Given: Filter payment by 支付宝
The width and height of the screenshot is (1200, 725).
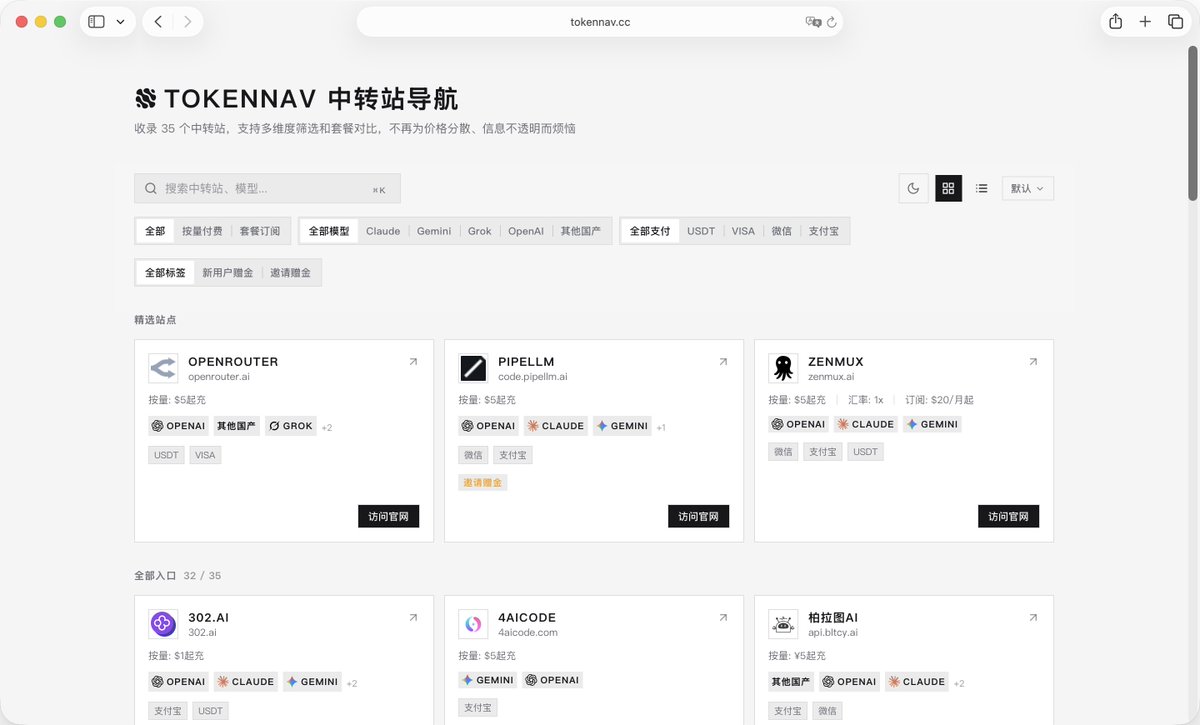Looking at the screenshot, I should pyautogui.click(x=824, y=231).
